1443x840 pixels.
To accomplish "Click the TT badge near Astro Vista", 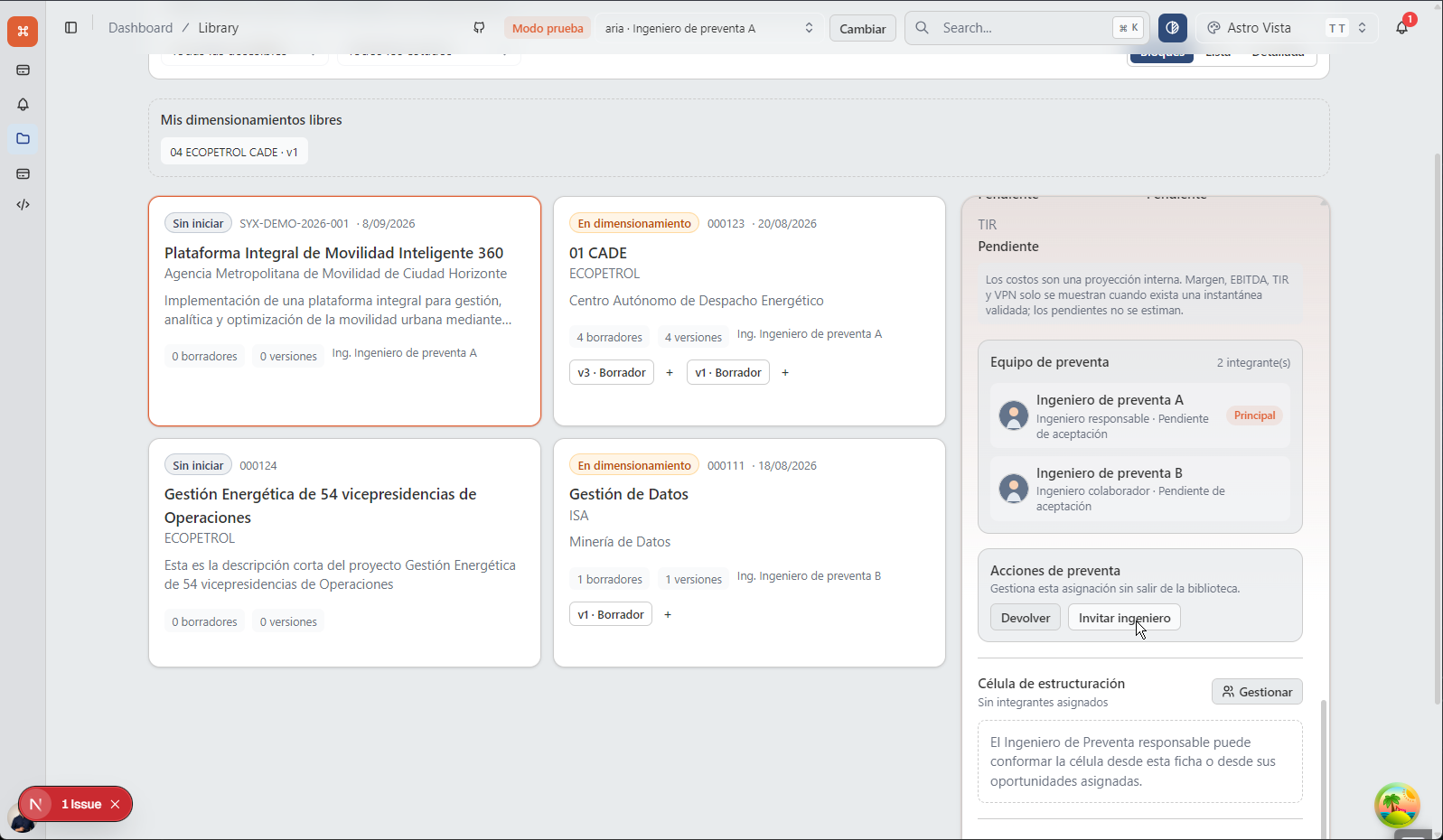I will pyautogui.click(x=1337, y=28).
